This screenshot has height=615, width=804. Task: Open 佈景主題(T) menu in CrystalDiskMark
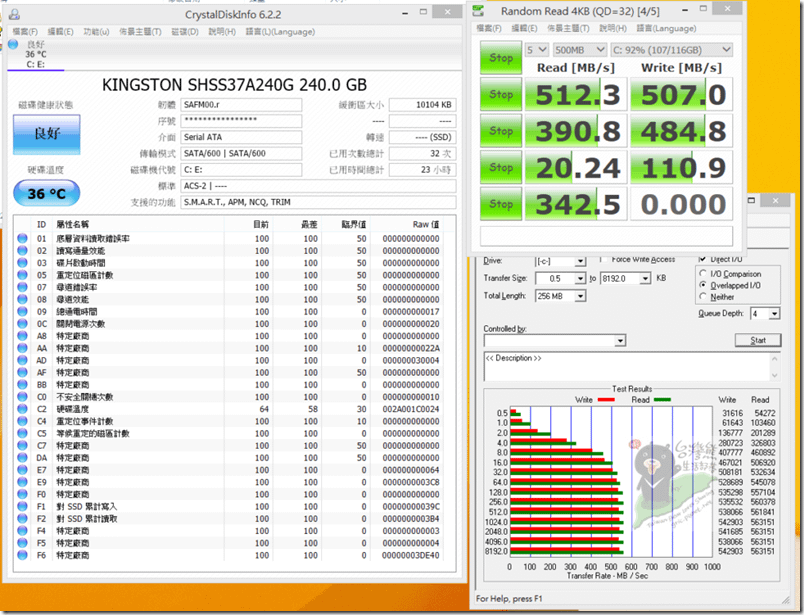click(568, 28)
